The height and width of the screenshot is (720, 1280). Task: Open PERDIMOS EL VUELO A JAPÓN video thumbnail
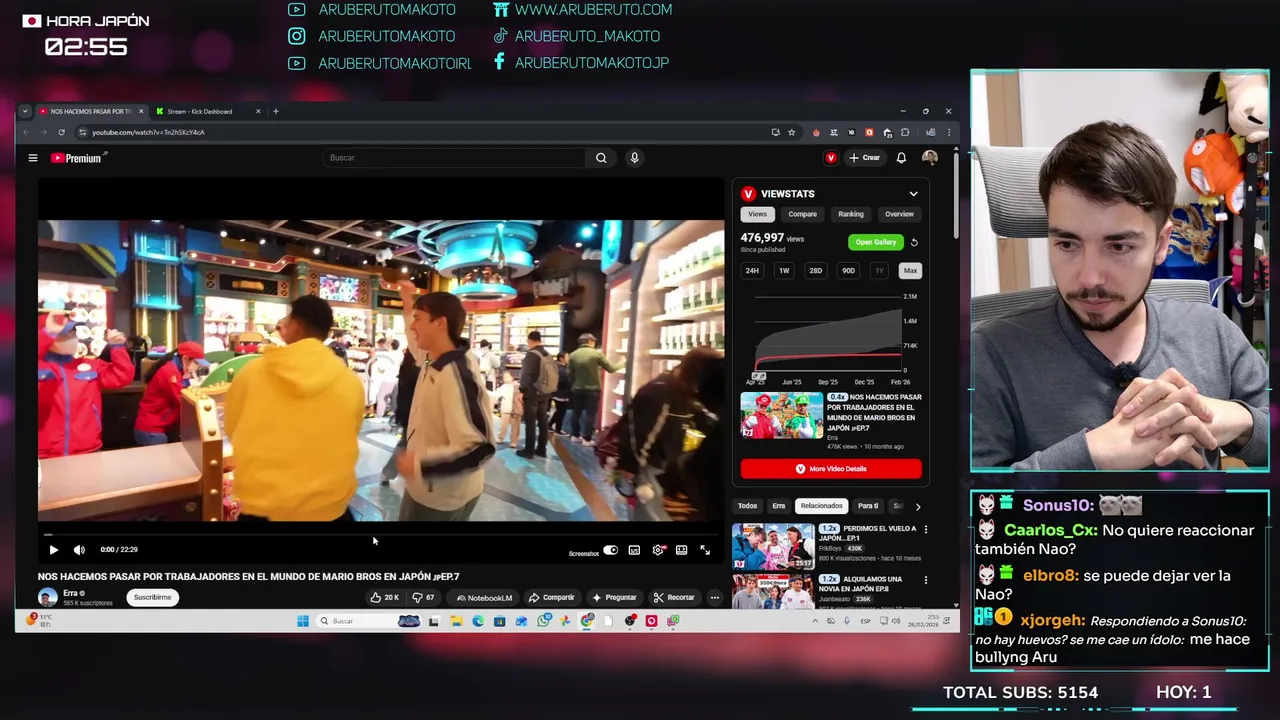click(773, 546)
